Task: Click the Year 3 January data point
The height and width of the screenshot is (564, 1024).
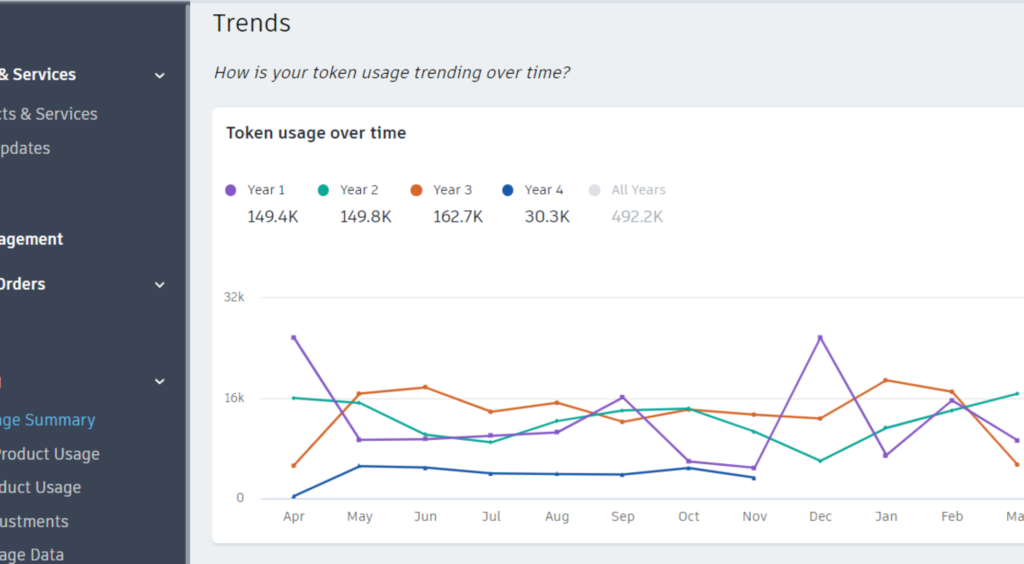Action: pos(886,380)
